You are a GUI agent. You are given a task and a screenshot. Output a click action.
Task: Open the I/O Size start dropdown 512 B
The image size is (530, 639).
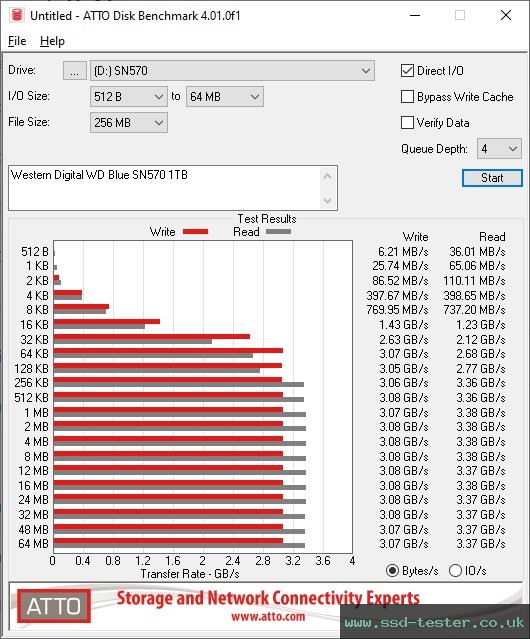pyautogui.click(x=129, y=97)
